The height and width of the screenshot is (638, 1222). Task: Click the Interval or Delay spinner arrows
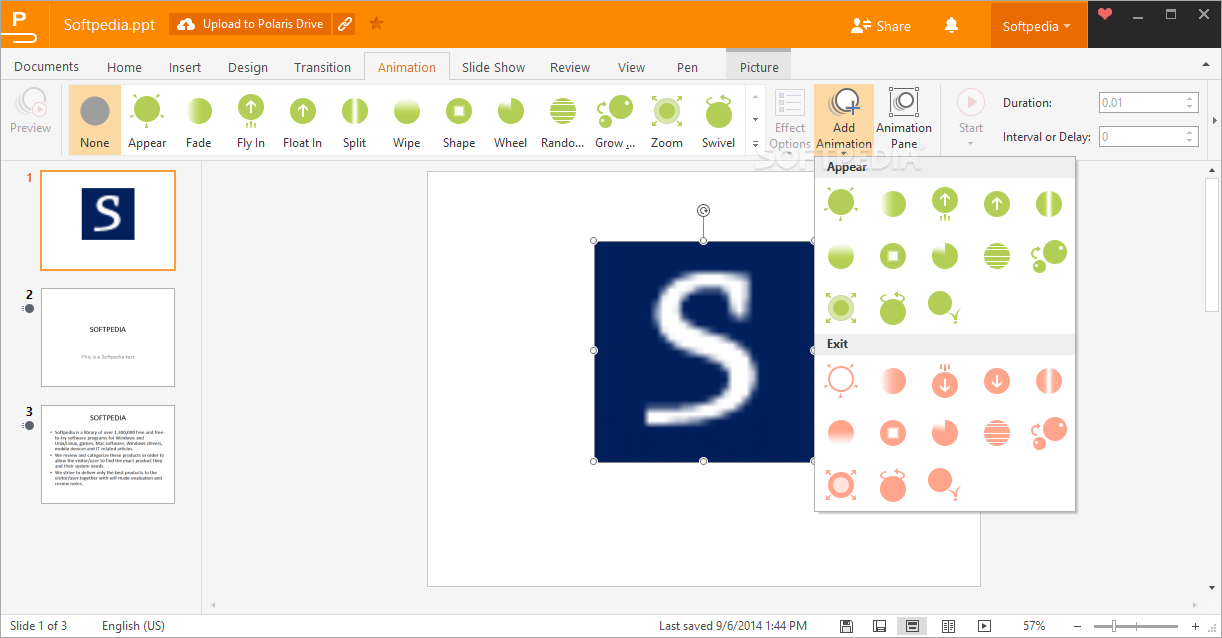click(x=1190, y=136)
